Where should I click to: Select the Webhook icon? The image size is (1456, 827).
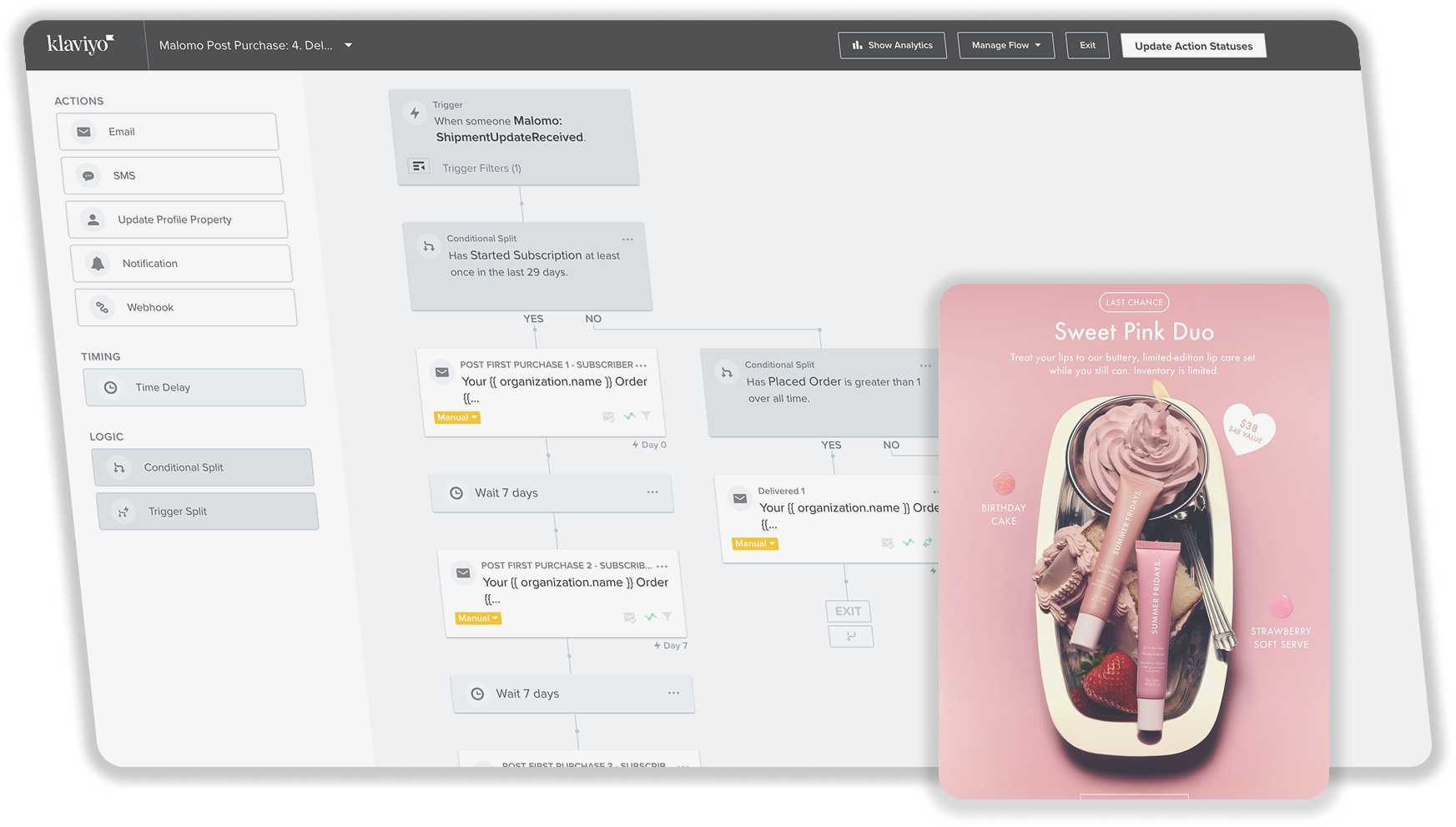(x=102, y=307)
